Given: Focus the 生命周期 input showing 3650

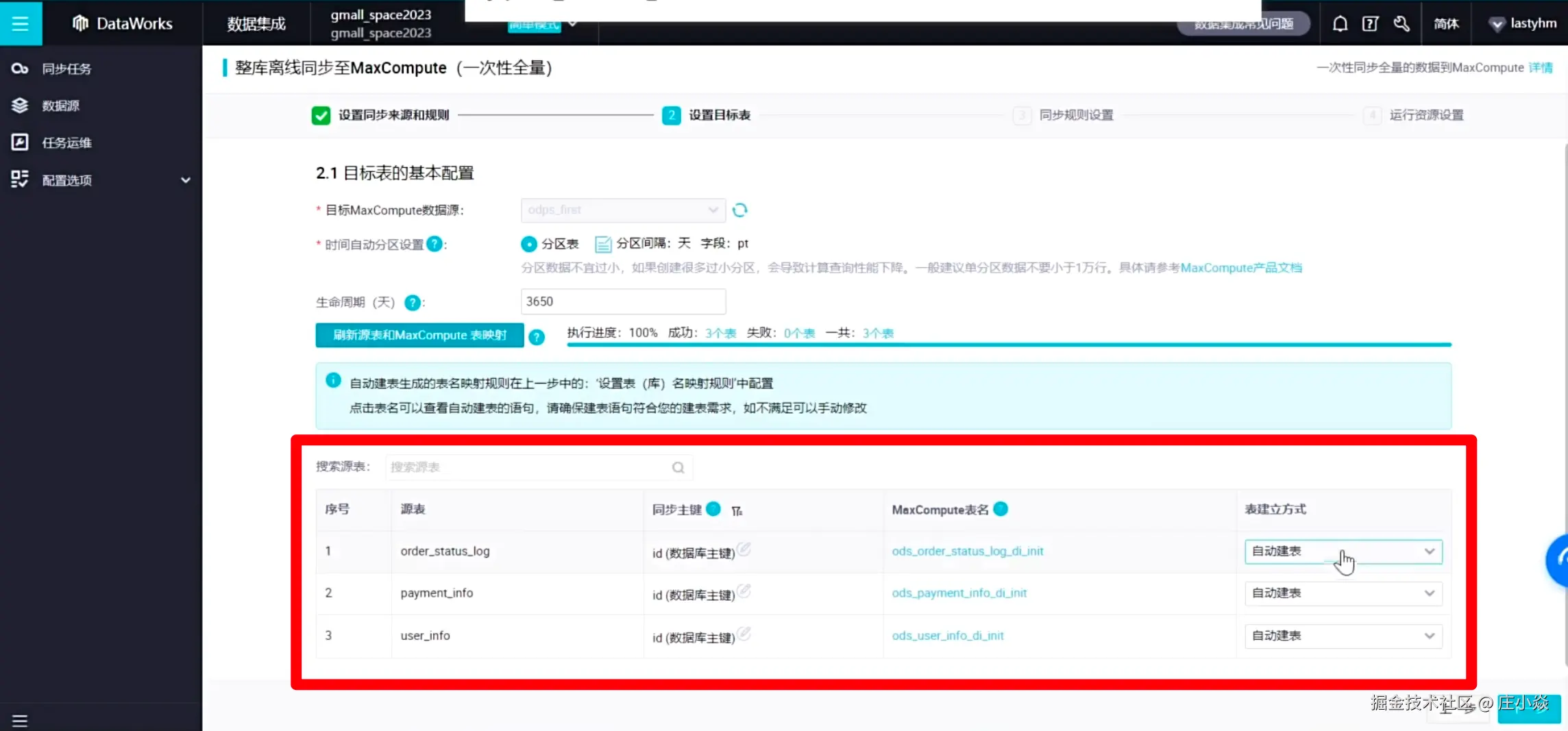Looking at the screenshot, I should (623, 301).
